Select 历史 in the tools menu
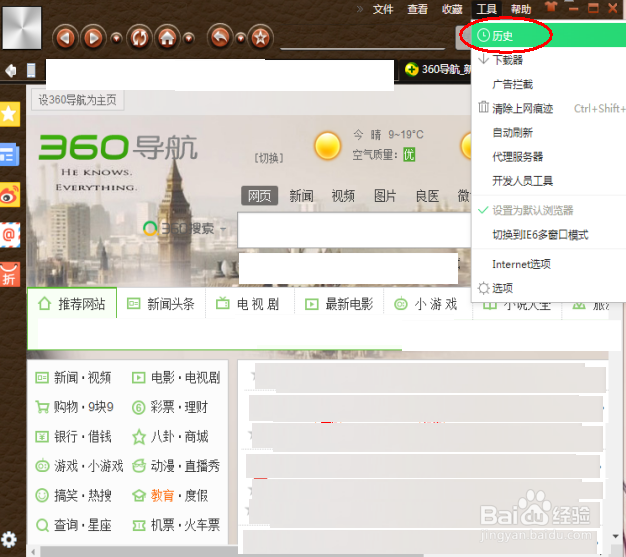The width and height of the screenshot is (626, 557). point(549,36)
